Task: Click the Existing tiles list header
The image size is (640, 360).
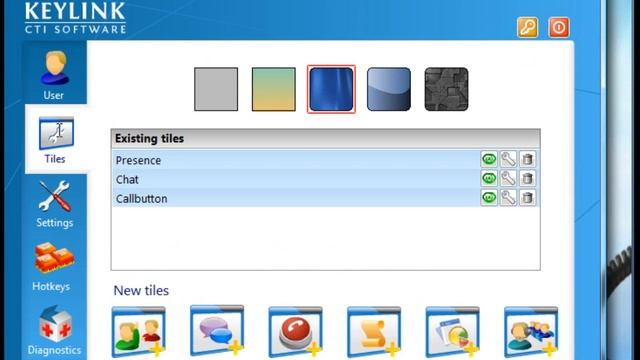Action: 325,139
